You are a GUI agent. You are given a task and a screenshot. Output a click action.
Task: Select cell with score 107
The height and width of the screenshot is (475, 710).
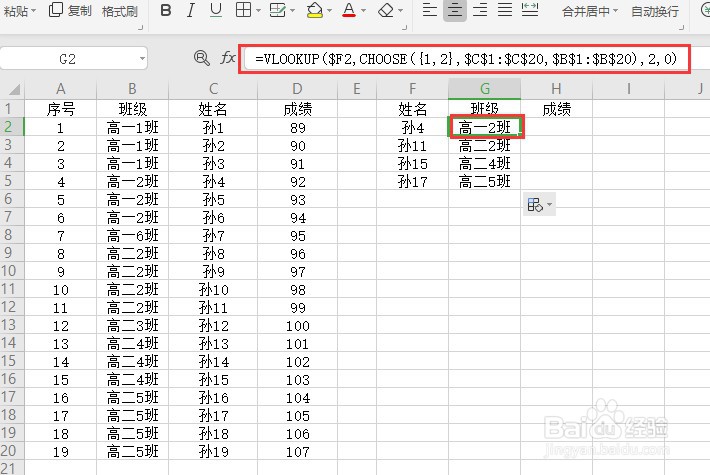(297, 451)
